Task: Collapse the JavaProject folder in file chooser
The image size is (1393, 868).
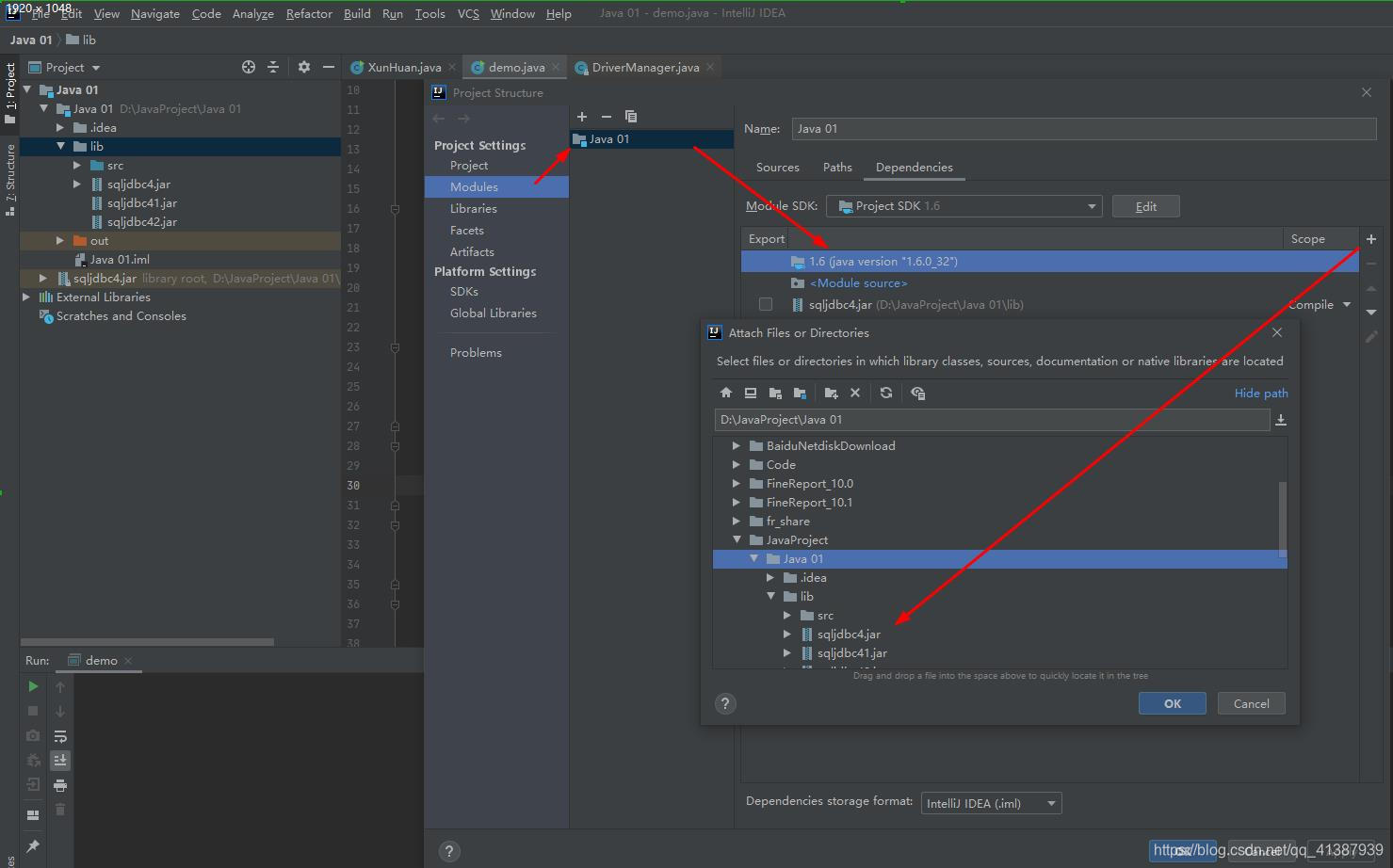Action: (737, 539)
